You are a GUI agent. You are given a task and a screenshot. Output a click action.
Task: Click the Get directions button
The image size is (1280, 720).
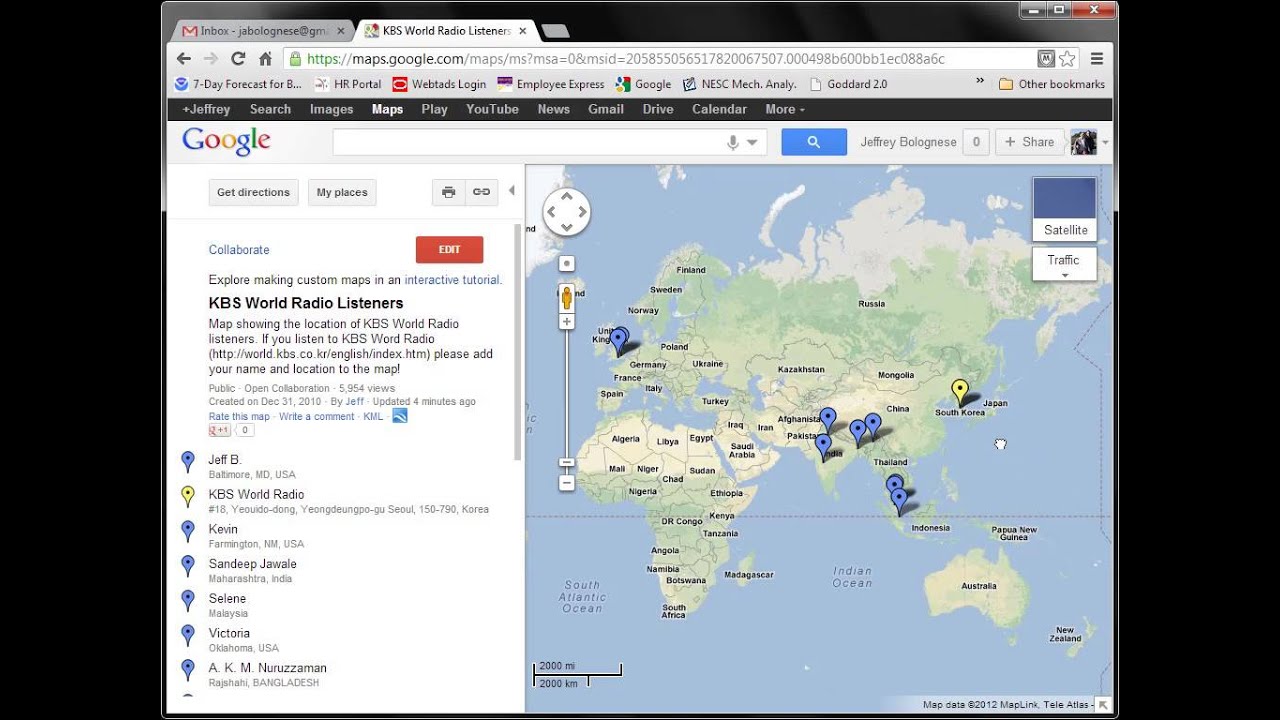point(253,192)
